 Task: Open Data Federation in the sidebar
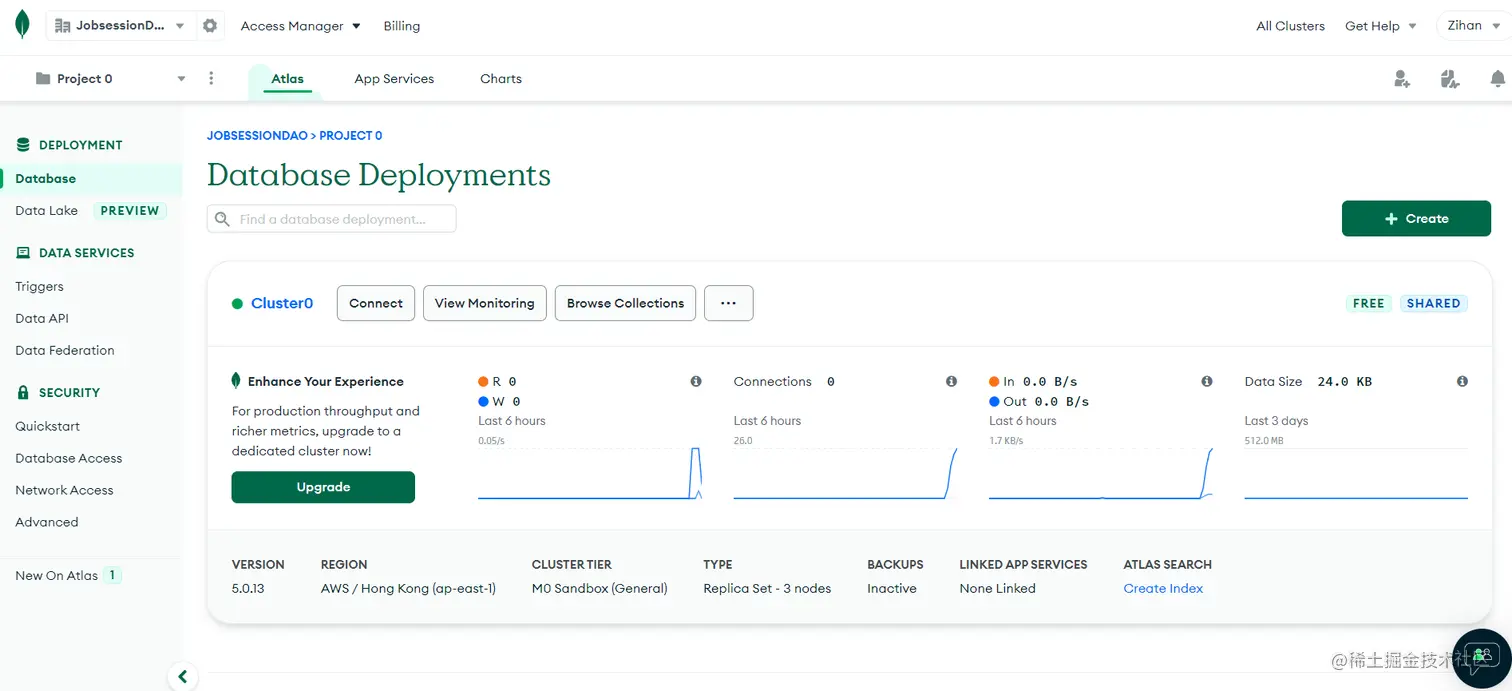[65, 351]
